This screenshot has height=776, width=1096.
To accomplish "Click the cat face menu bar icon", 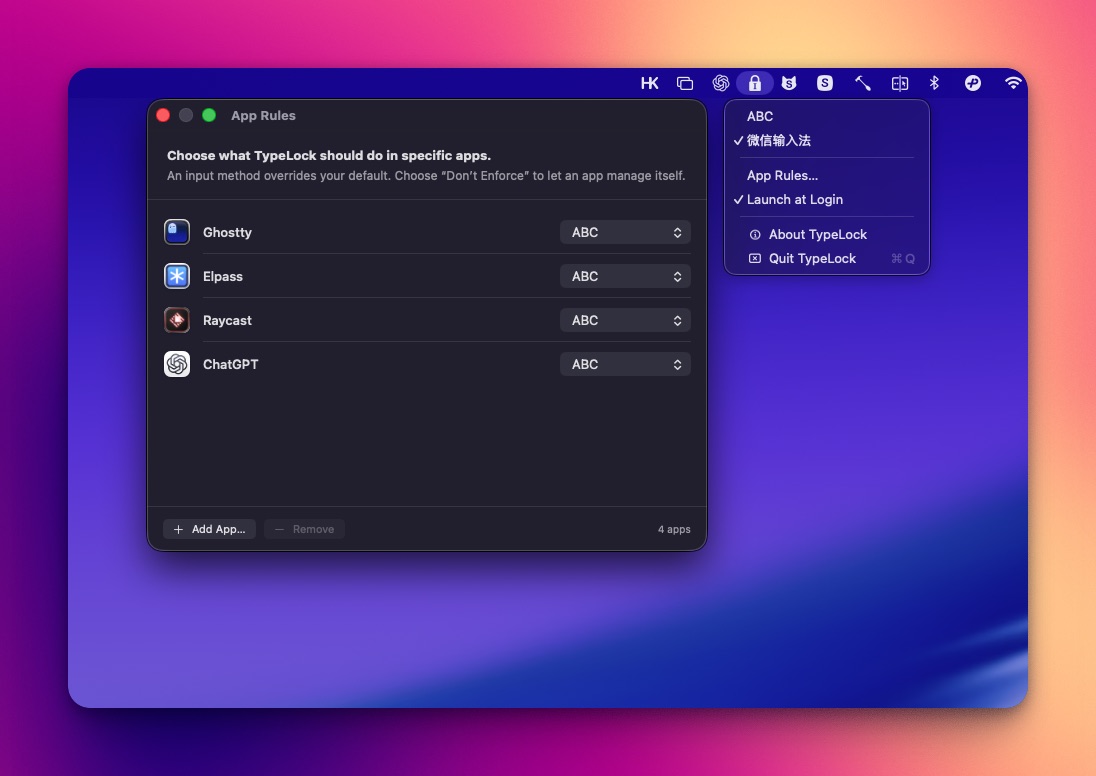I will pyautogui.click(x=789, y=83).
